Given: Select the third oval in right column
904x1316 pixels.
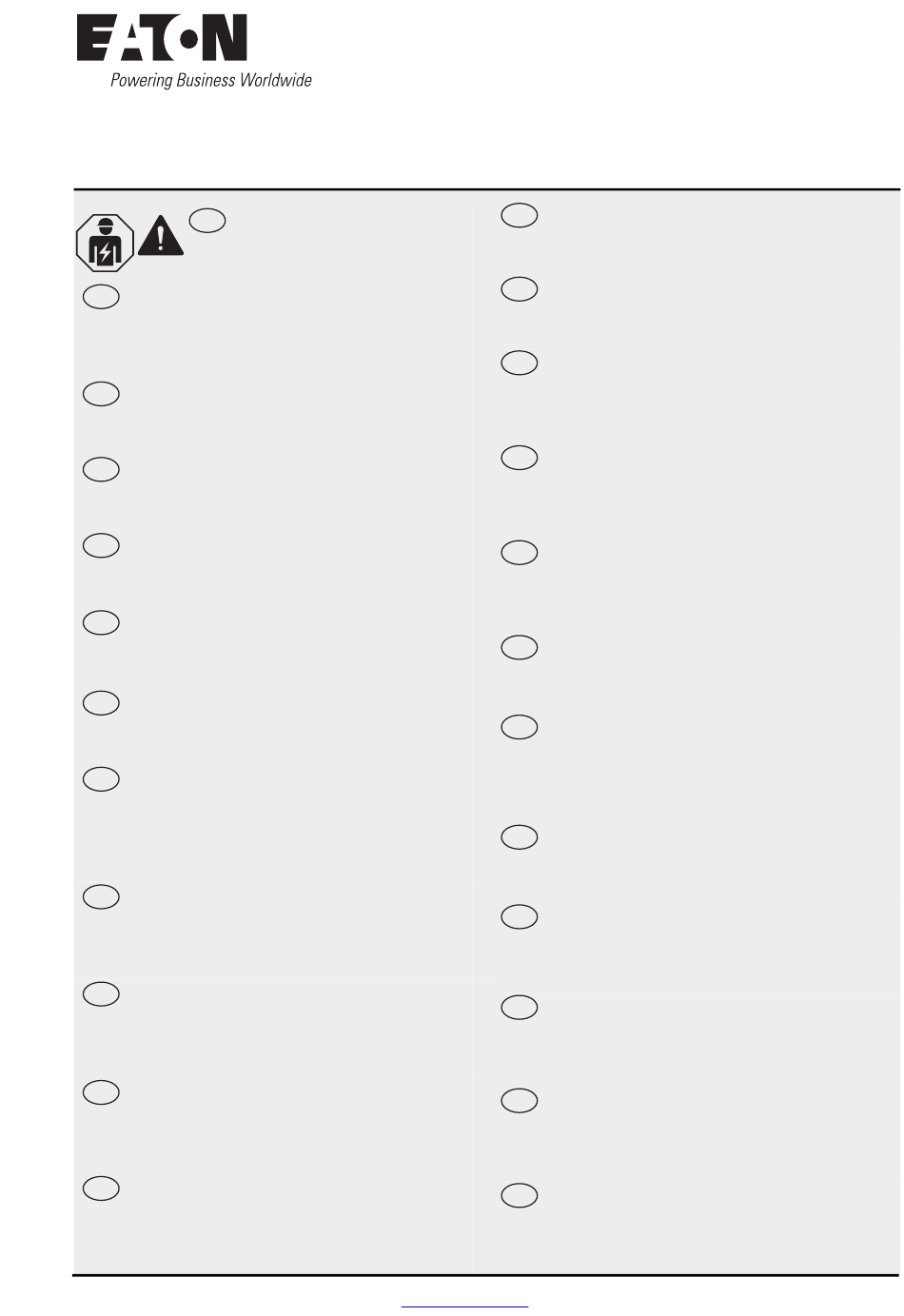Looking at the screenshot, I should tap(520, 363).
